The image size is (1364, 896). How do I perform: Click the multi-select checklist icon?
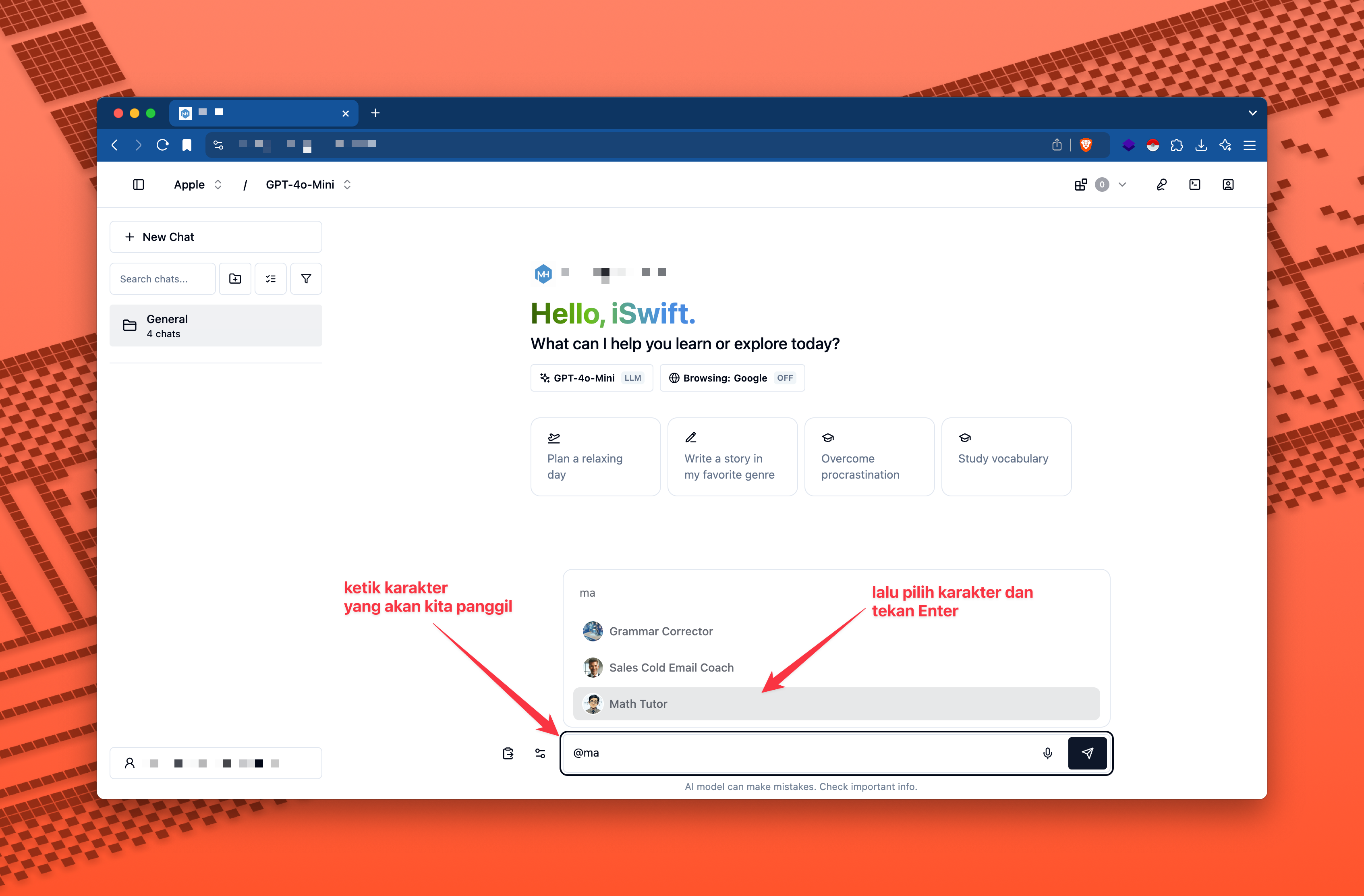[x=271, y=279]
